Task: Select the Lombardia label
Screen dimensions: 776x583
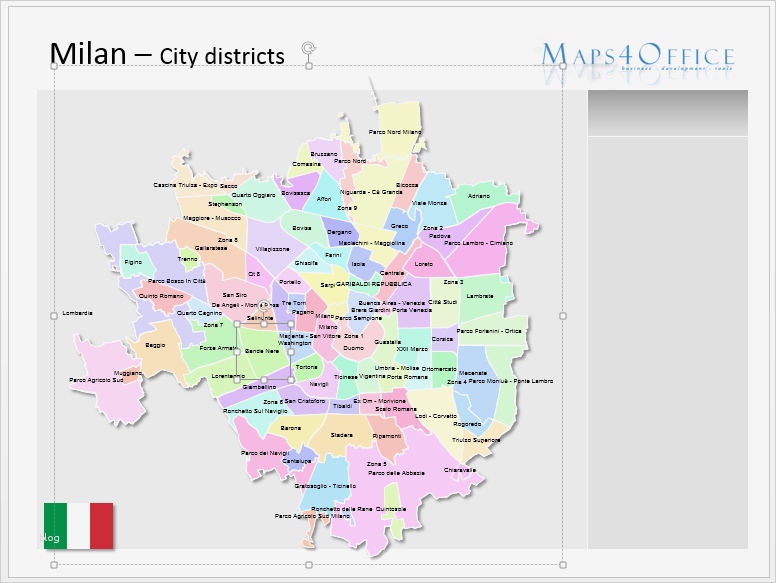Action: coord(77,313)
